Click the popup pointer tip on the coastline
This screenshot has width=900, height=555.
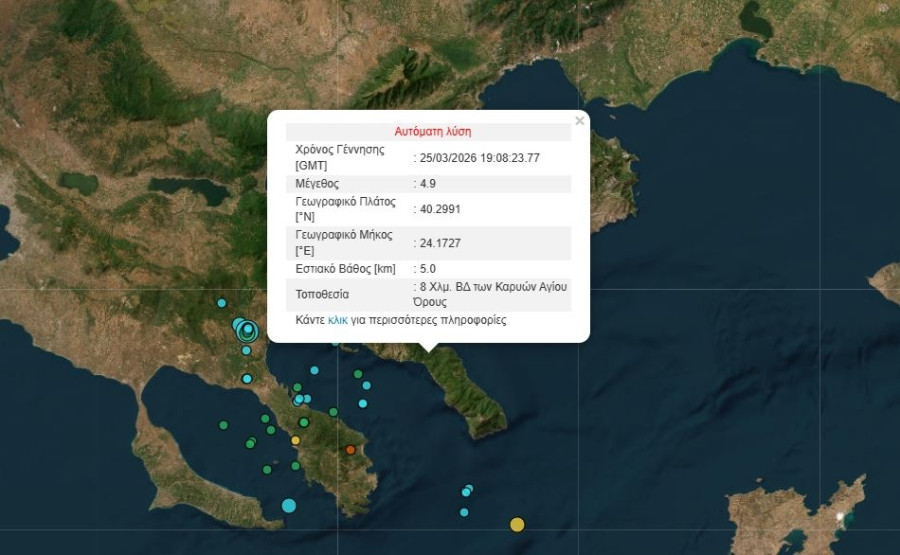(428, 350)
